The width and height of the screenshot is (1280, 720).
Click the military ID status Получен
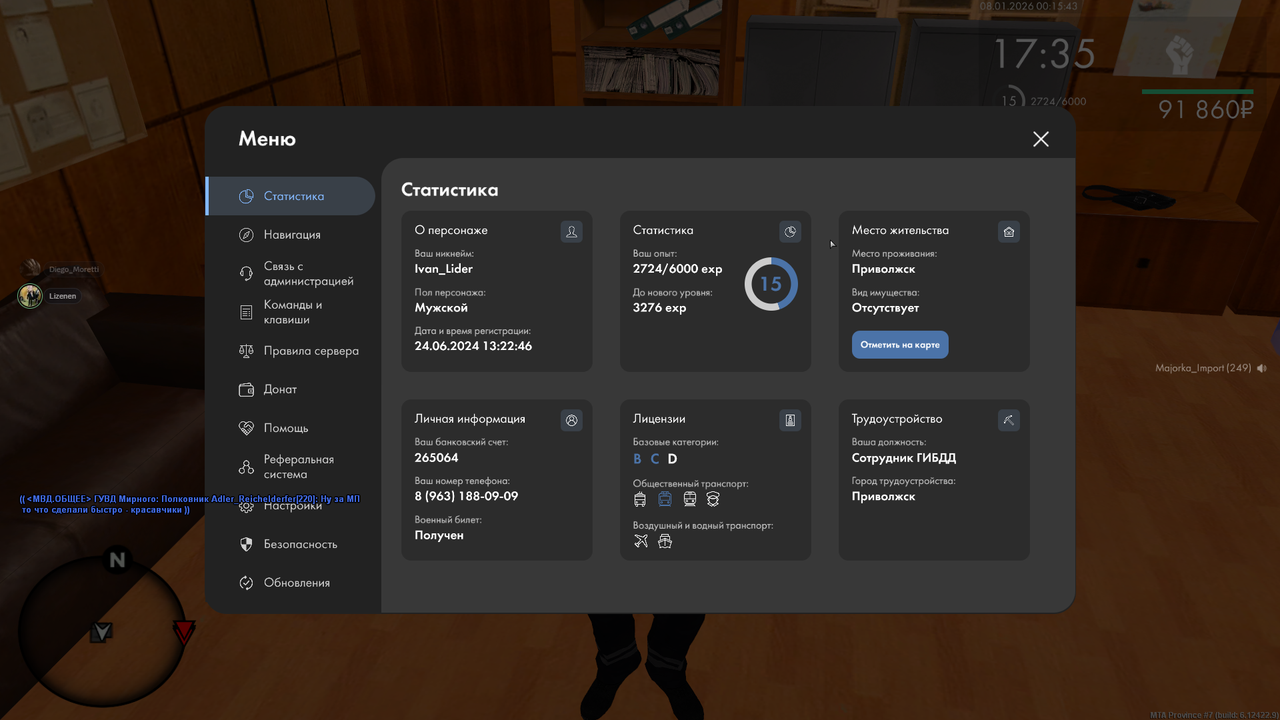[x=439, y=535]
